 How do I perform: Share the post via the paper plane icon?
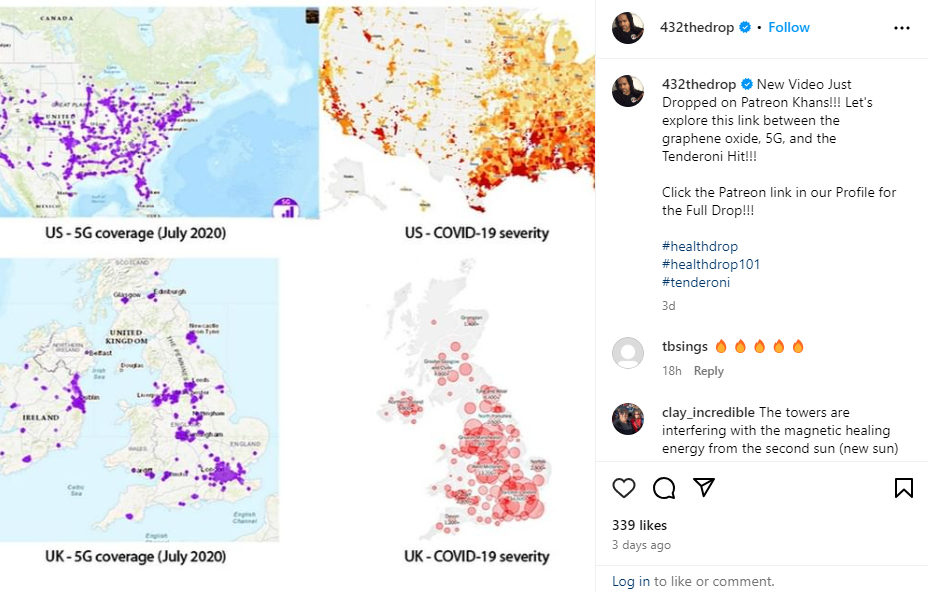click(x=704, y=488)
